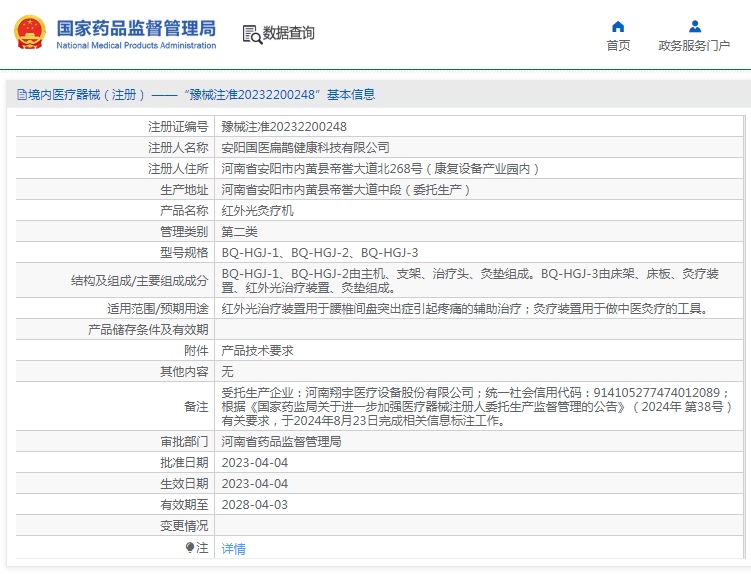
Task: Click the 注册人名称 label
Action: (178, 148)
